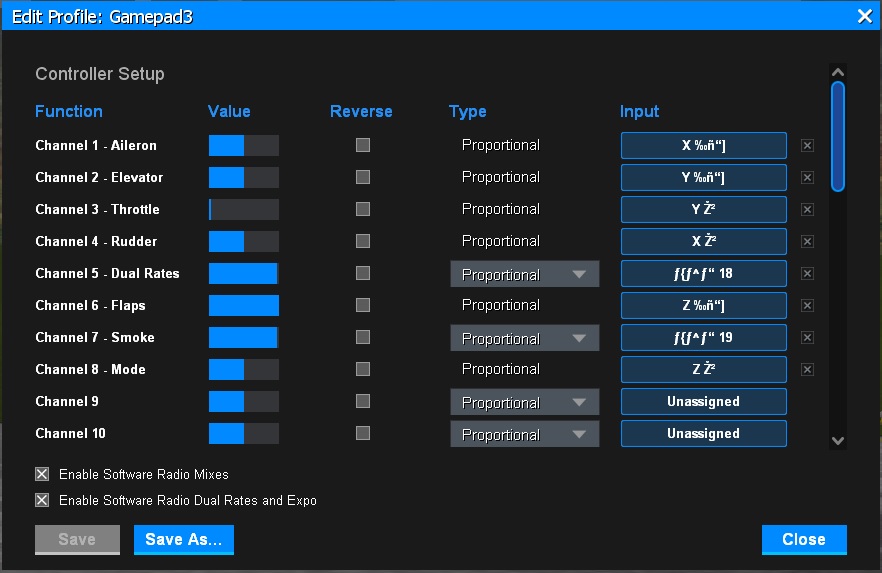Image resolution: width=882 pixels, height=573 pixels.
Task: Remove the Channel 3 Throttle input mapping
Action: (807, 209)
